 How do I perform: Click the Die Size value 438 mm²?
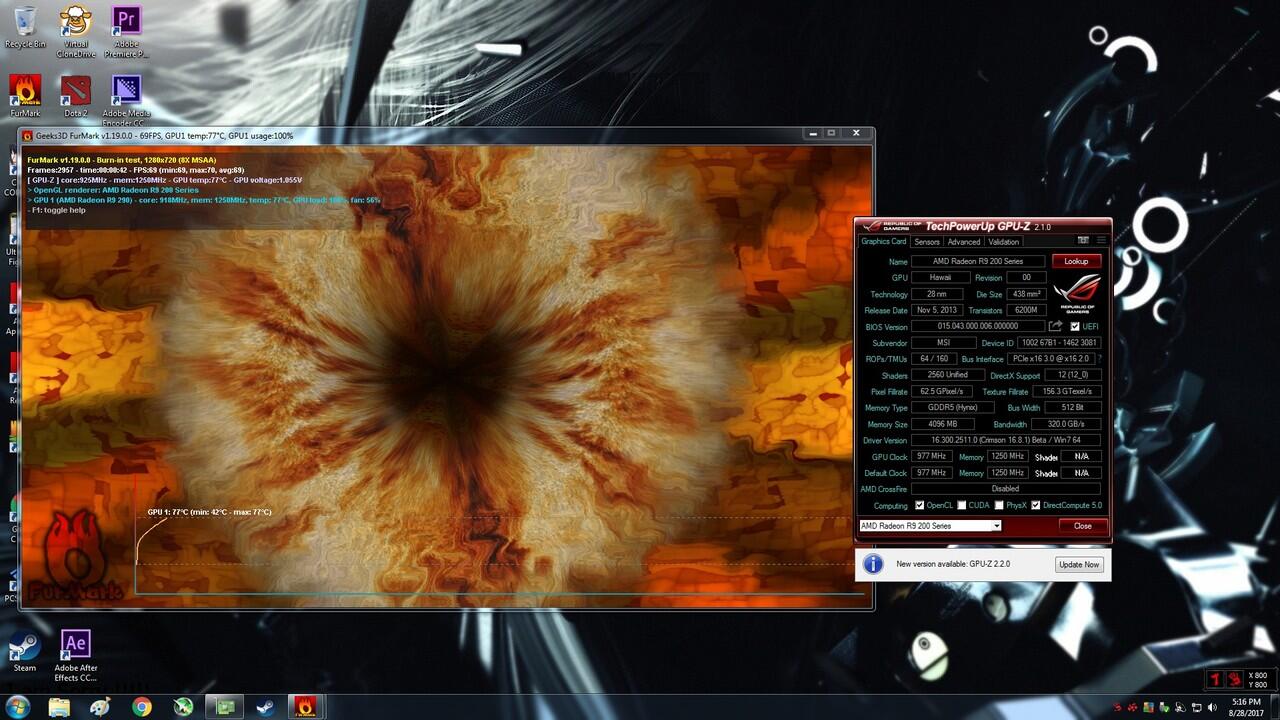click(x=1027, y=294)
